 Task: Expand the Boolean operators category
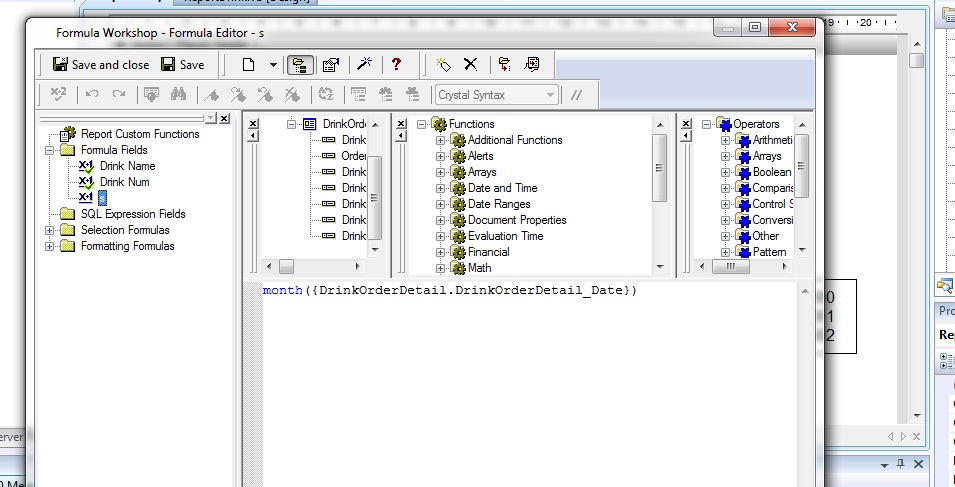point(725,172)
